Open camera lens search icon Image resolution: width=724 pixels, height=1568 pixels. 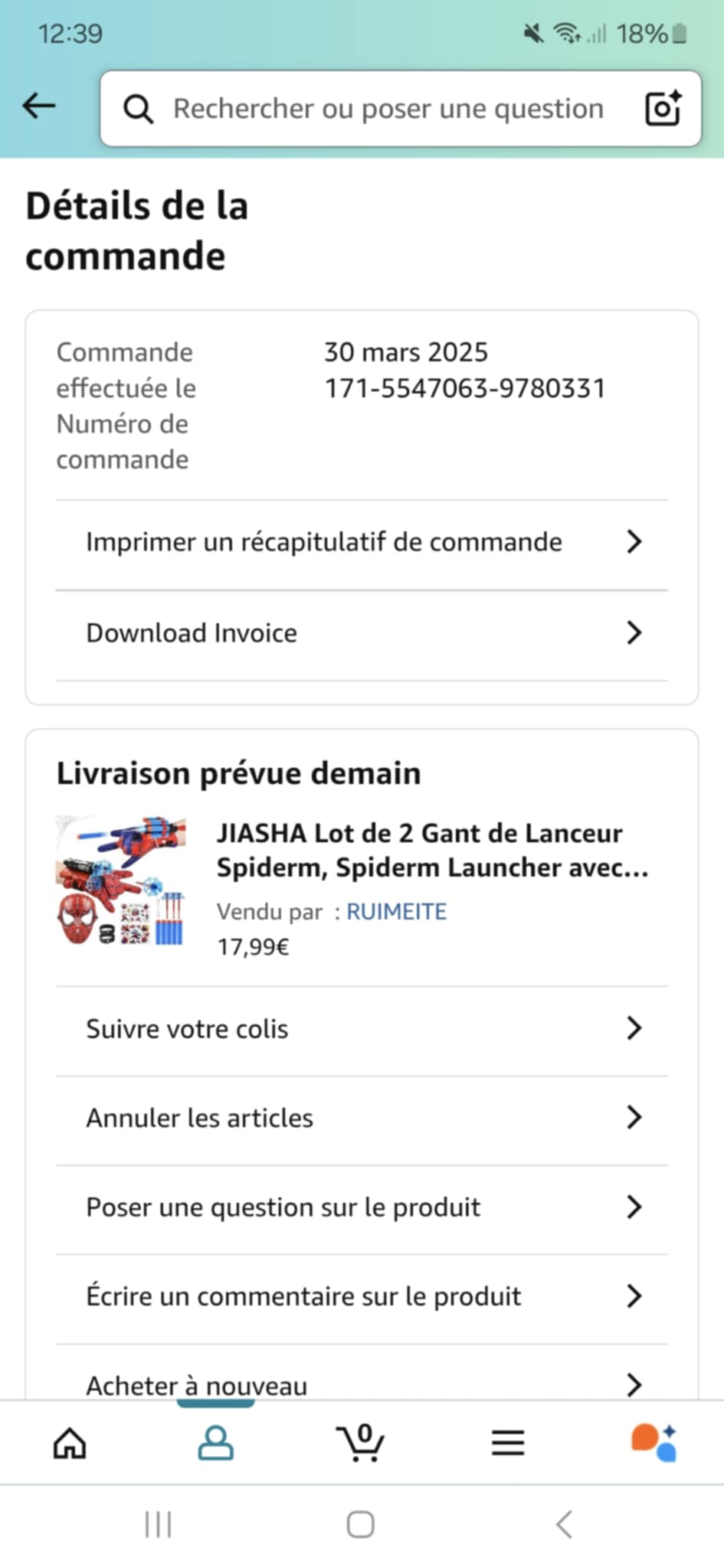pyautogui.click(x=663, y=108)
